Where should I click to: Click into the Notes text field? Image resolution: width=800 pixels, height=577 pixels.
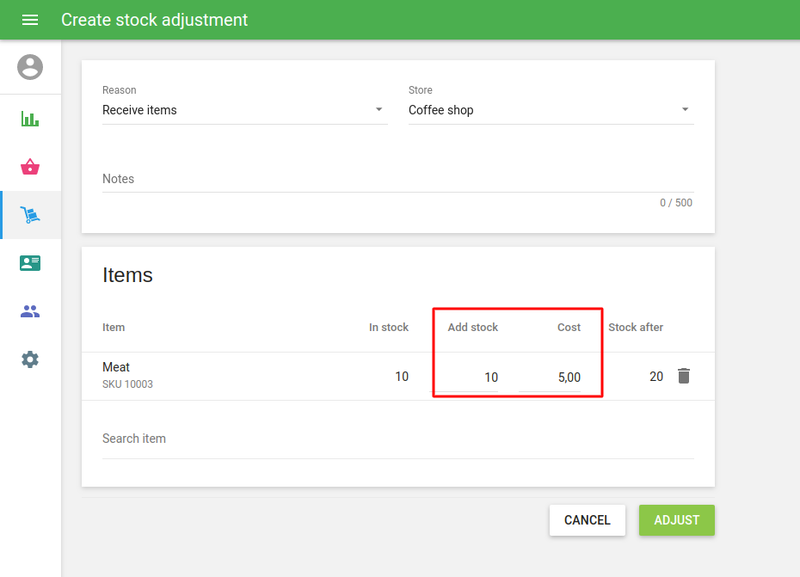click(397, 179)
